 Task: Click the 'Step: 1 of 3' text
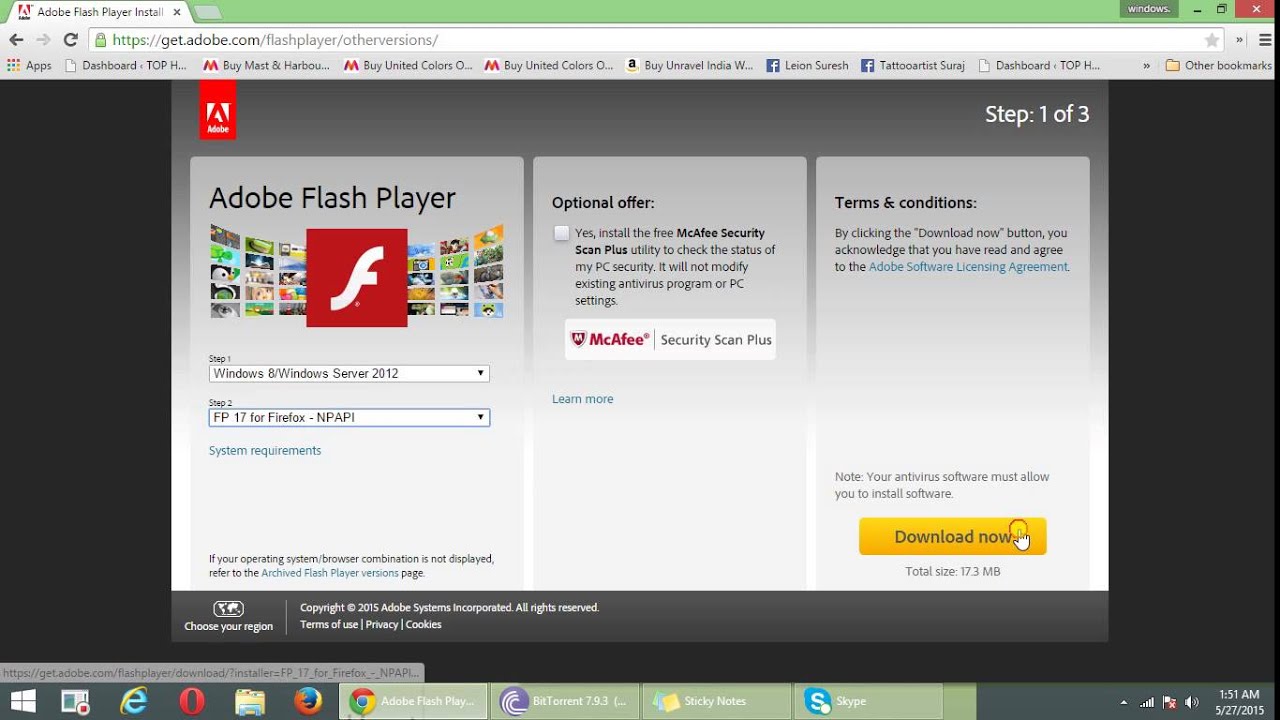[x=1037, y=114]
